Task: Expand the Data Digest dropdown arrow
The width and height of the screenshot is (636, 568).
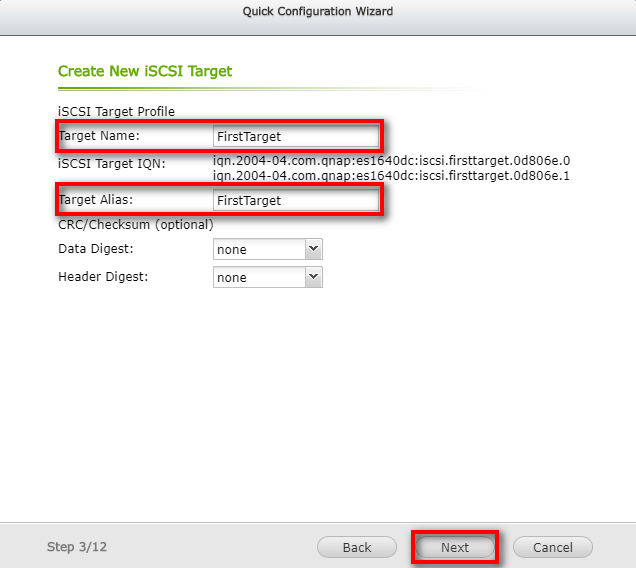Action: tap(313, 249)
